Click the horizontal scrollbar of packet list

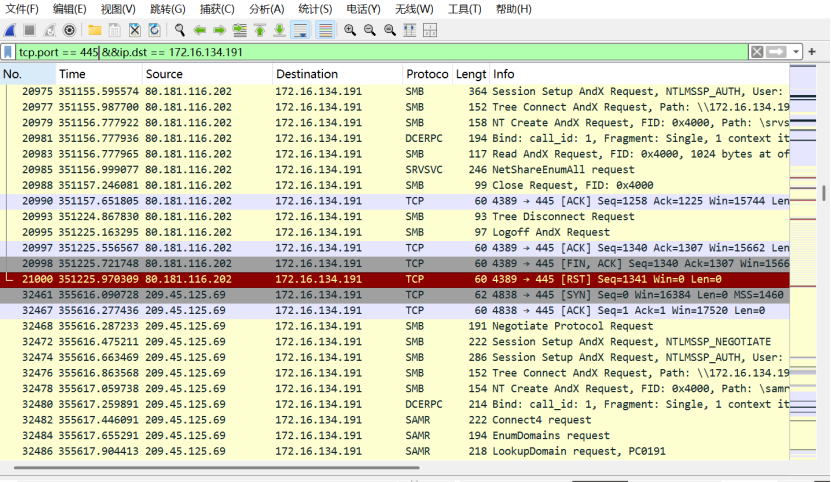217,468
